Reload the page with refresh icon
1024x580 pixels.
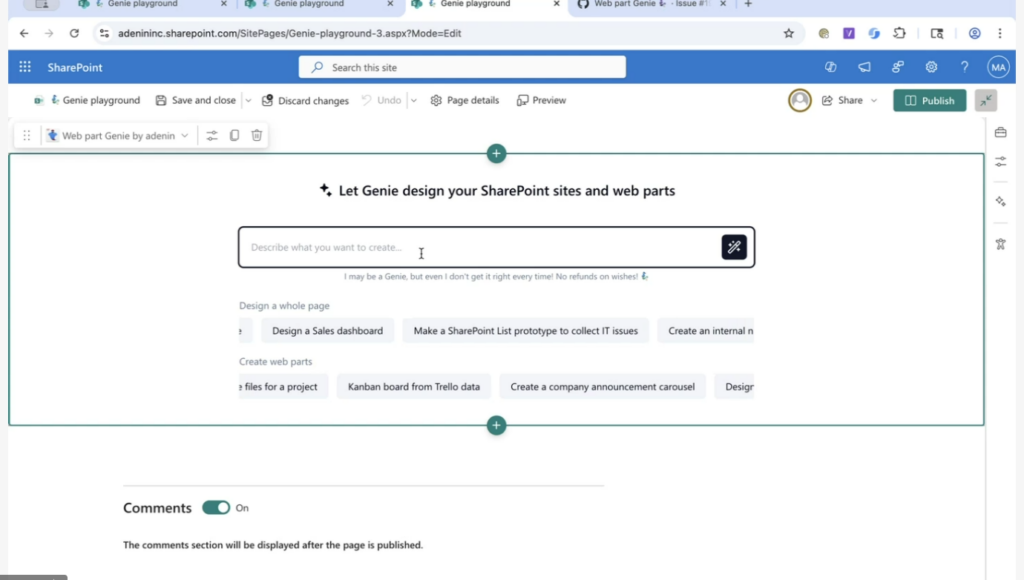click(74, 33)
